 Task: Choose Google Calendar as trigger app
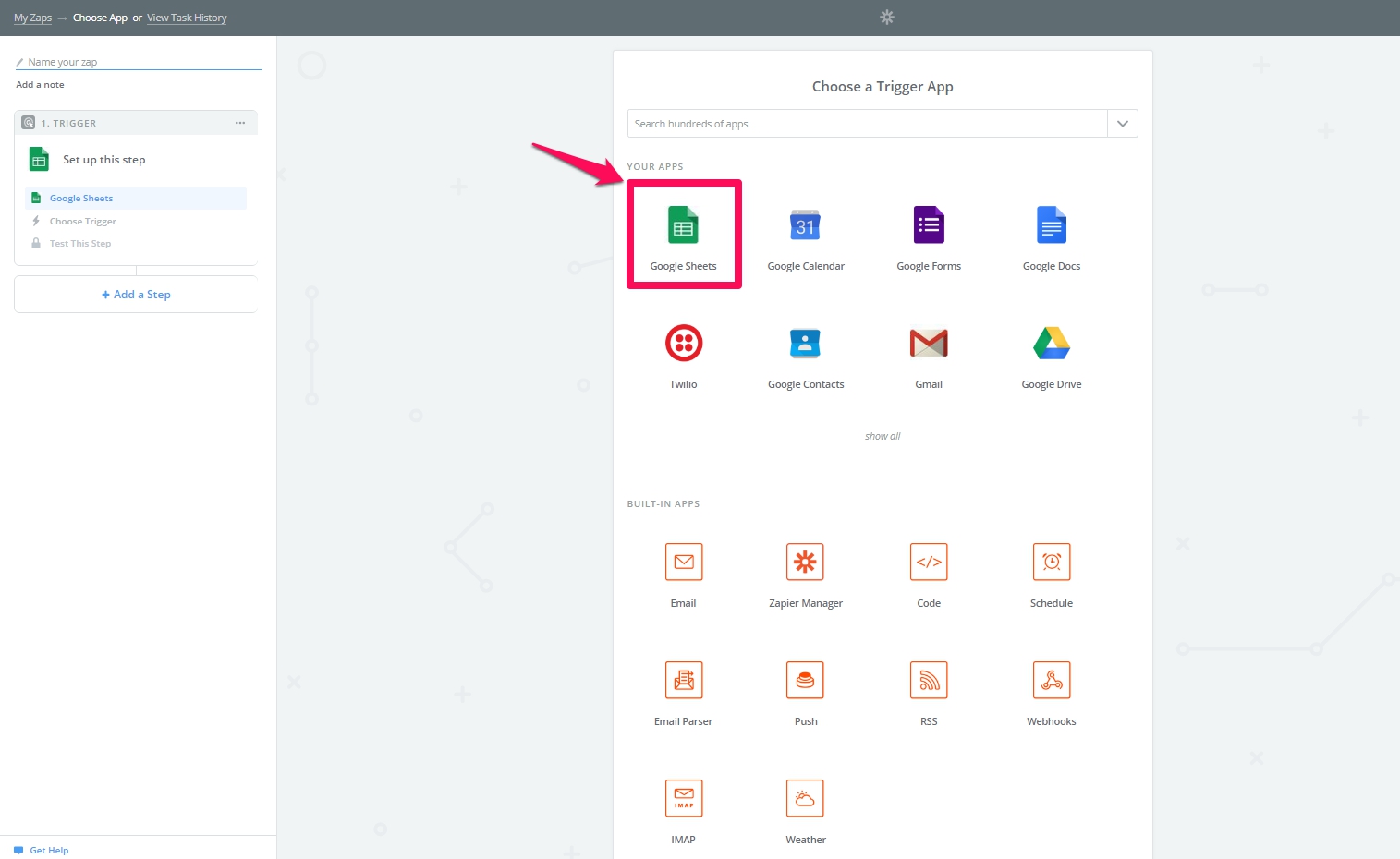pyautogui.click(x=805, y=226)
